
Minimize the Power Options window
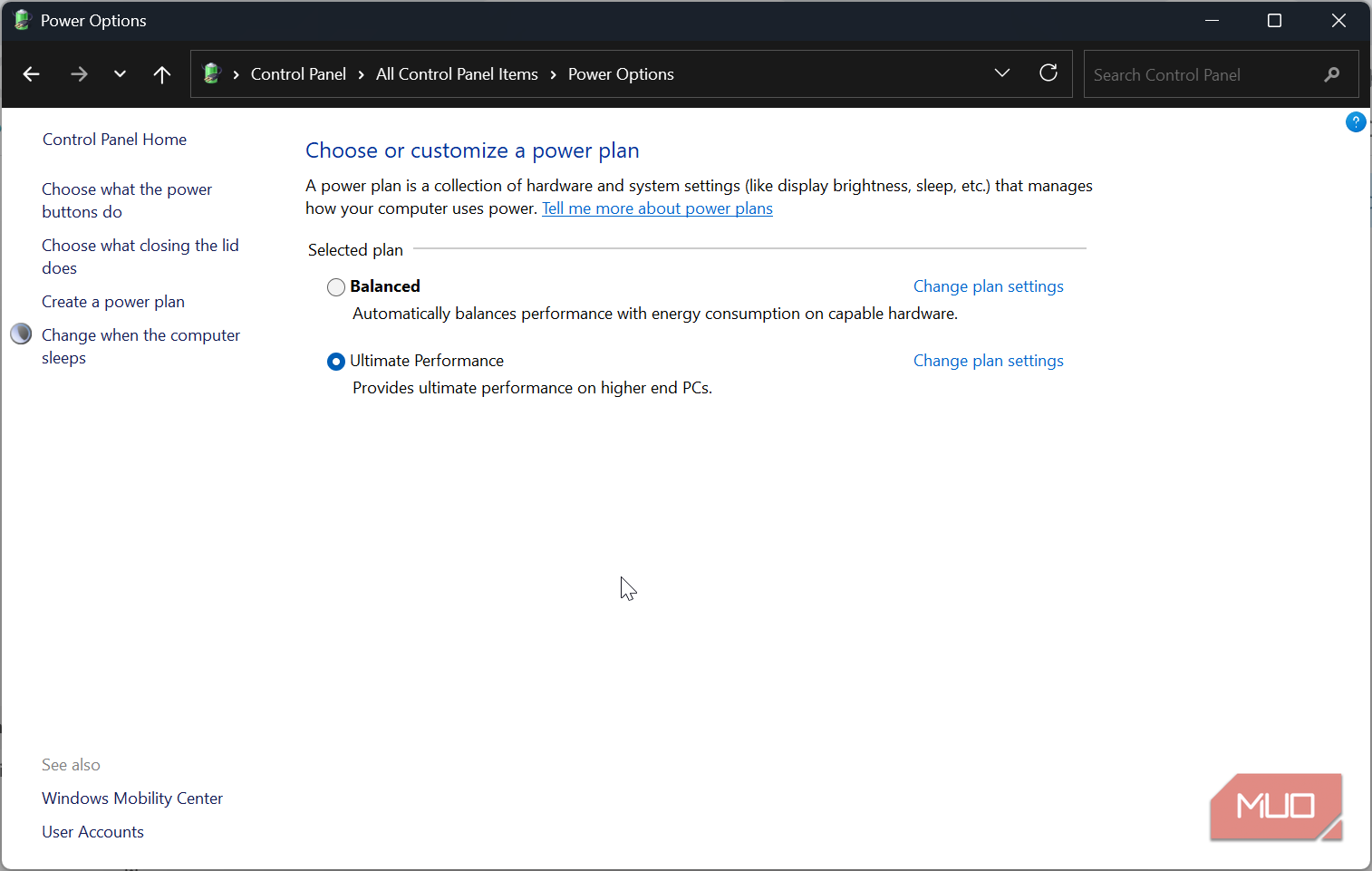click(x=1212, y=20)
